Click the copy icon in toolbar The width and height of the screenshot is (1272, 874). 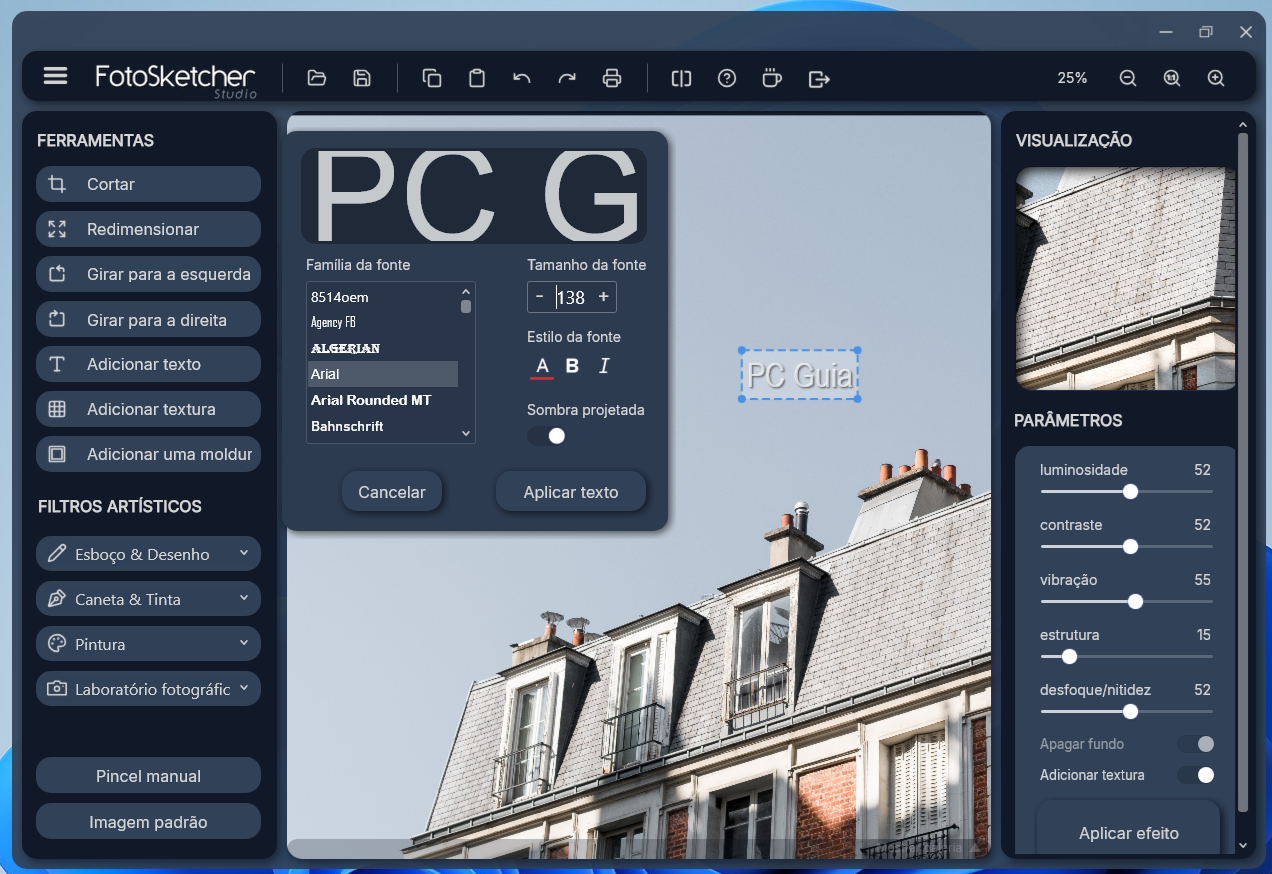432,78
